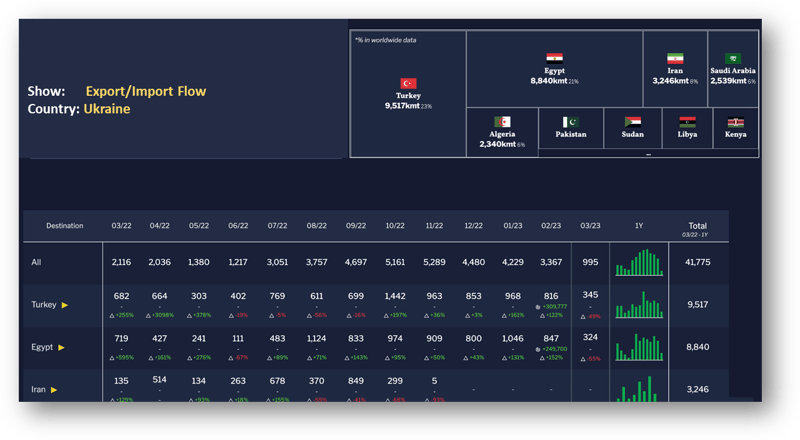Screen dimensions: 800x440
Task: Click the Libya flag in the treemap
Action: 687,121
